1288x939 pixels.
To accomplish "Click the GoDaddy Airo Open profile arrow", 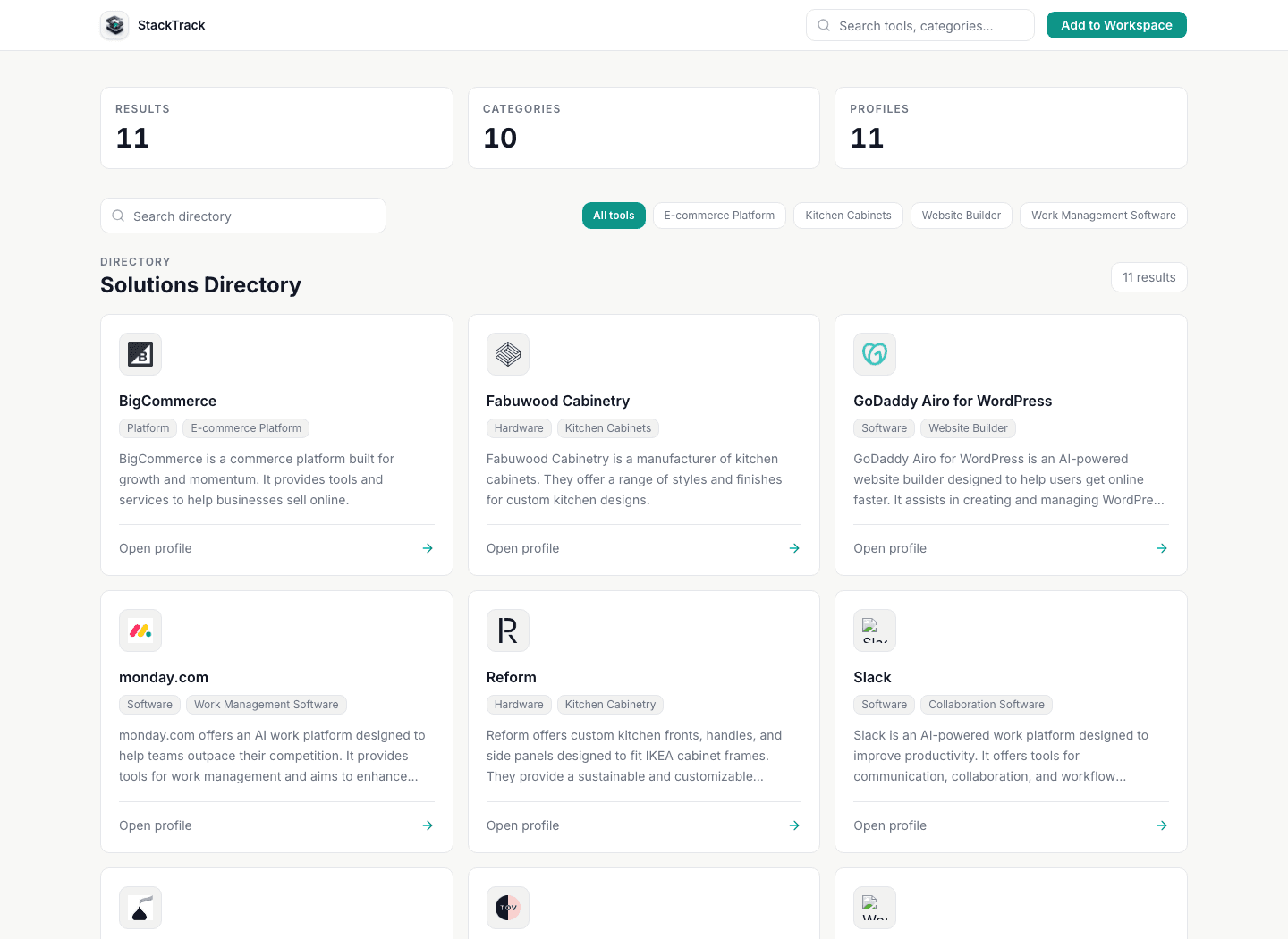I will click(1162, 548).
